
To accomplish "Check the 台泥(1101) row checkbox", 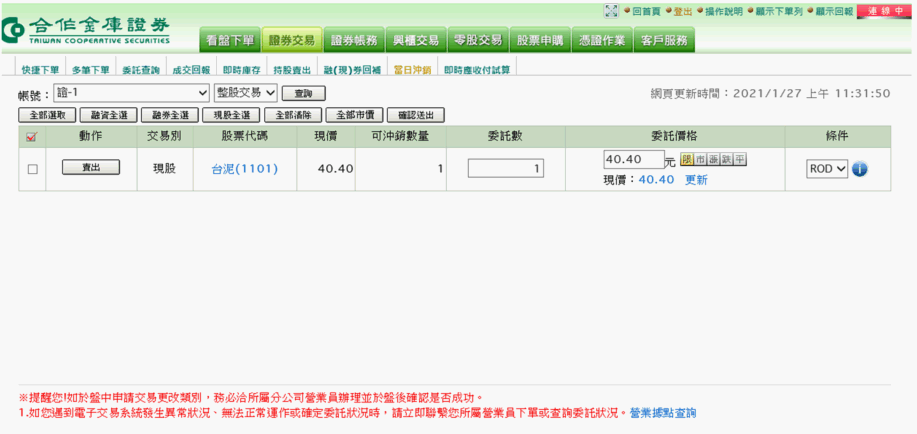I will 33,169.
